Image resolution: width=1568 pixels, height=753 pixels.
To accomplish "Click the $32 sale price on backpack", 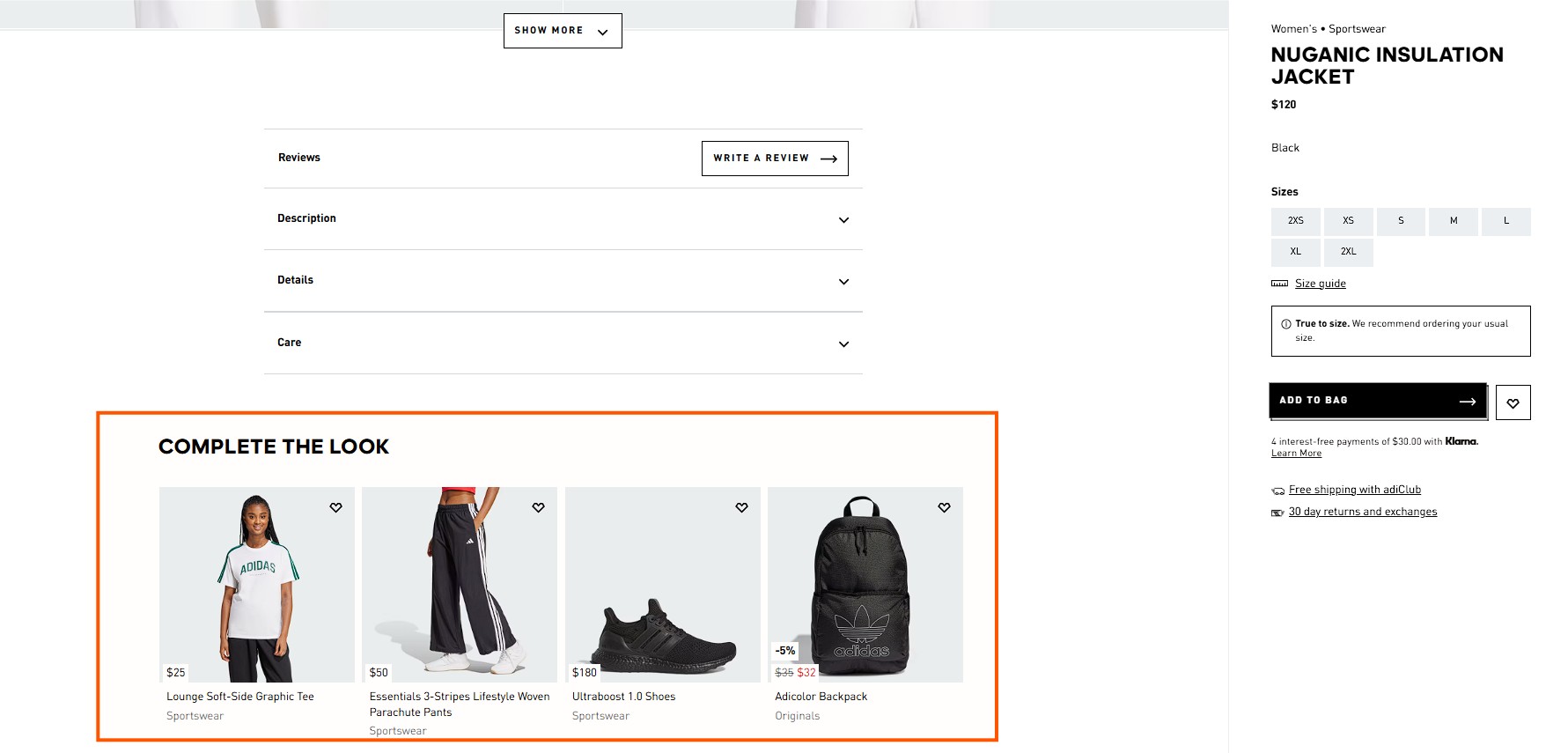I will [806, 673].
